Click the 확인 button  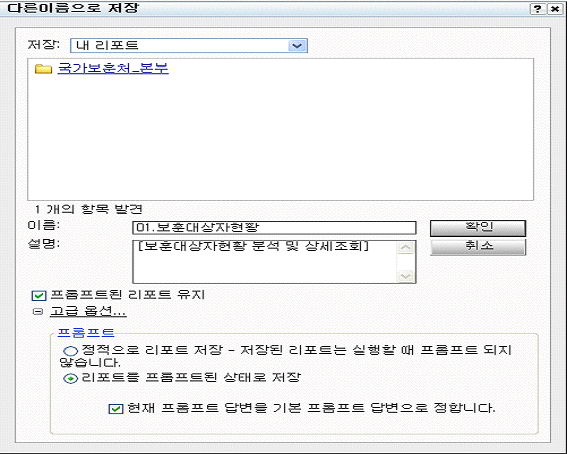point(478,228)
